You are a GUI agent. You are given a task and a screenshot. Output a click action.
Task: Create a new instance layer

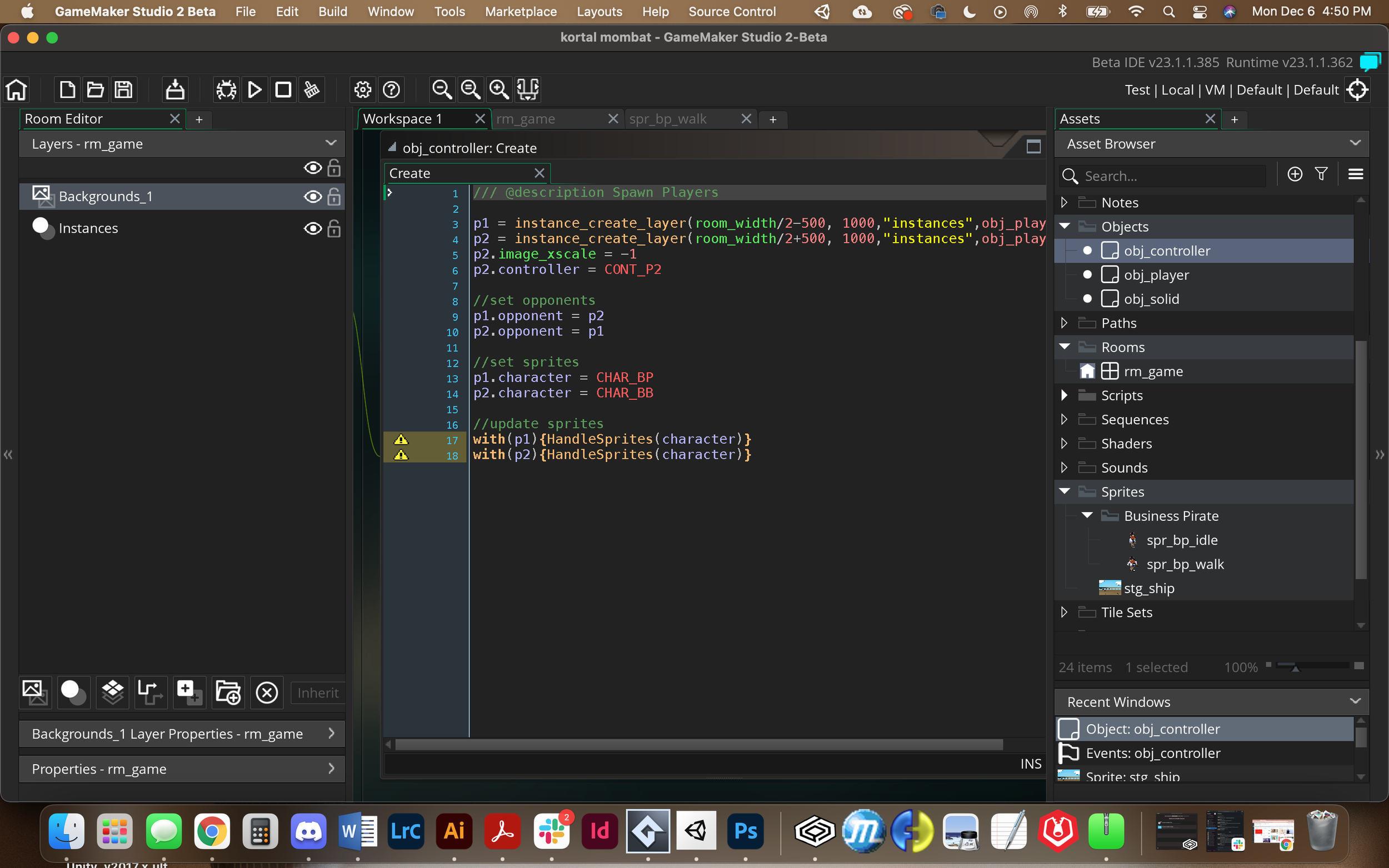(73, 693)
